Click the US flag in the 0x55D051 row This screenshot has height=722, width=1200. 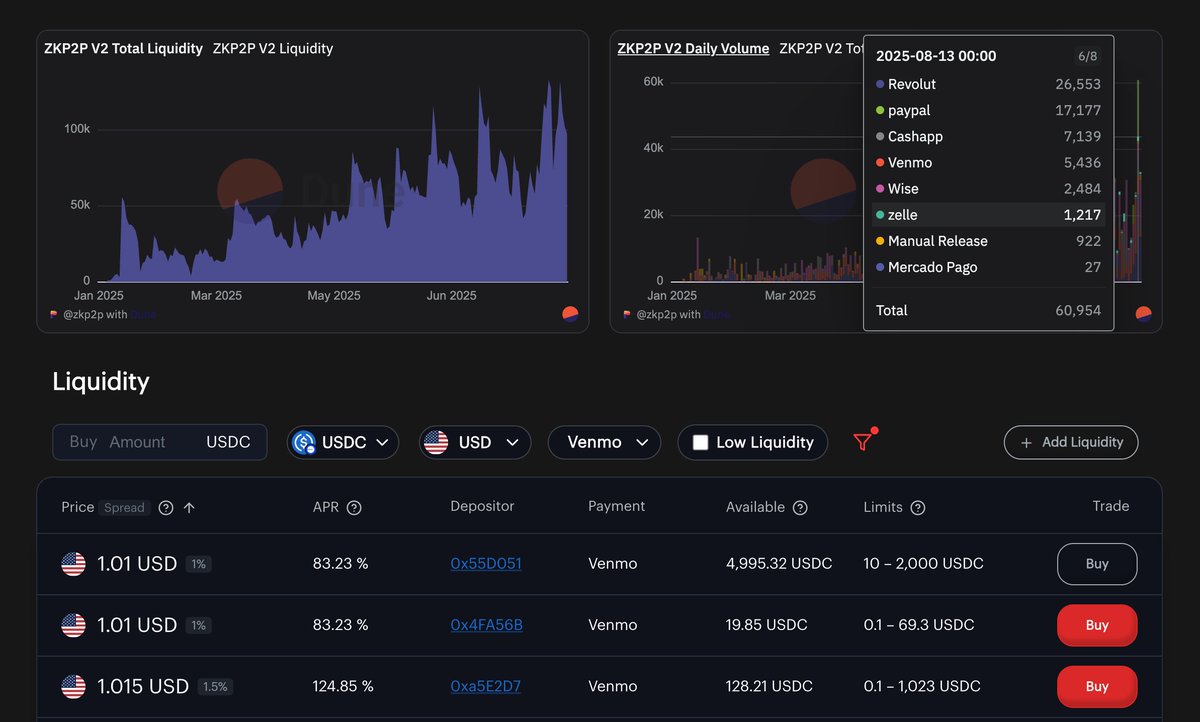pyautogui.click(x=74, y=564)
